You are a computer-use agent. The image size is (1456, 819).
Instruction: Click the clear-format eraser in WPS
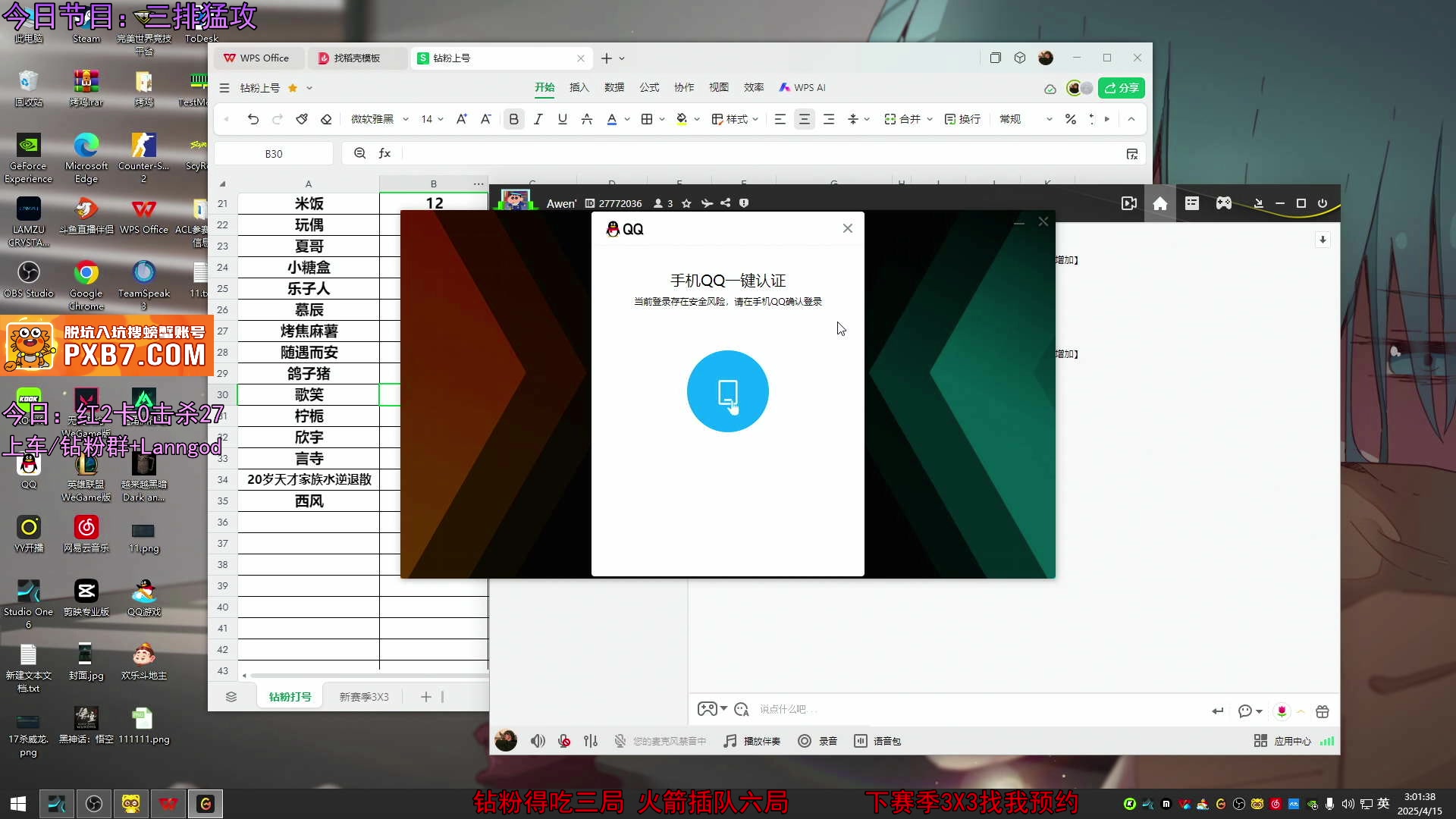click(x=326, y=119)
